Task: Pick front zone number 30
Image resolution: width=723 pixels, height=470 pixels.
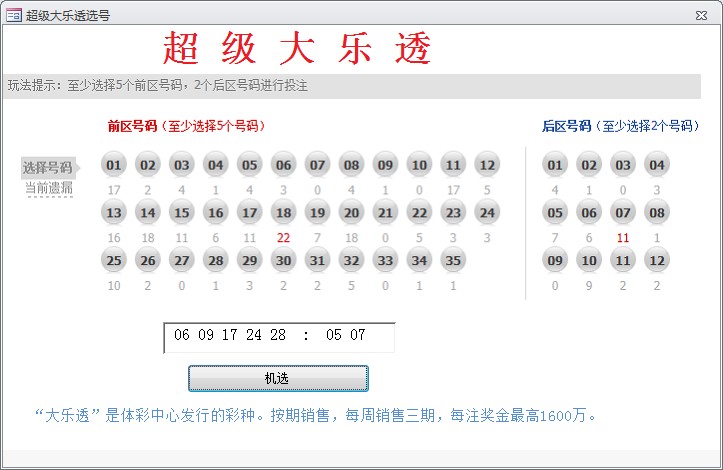Action: click(x=284, y=260)
